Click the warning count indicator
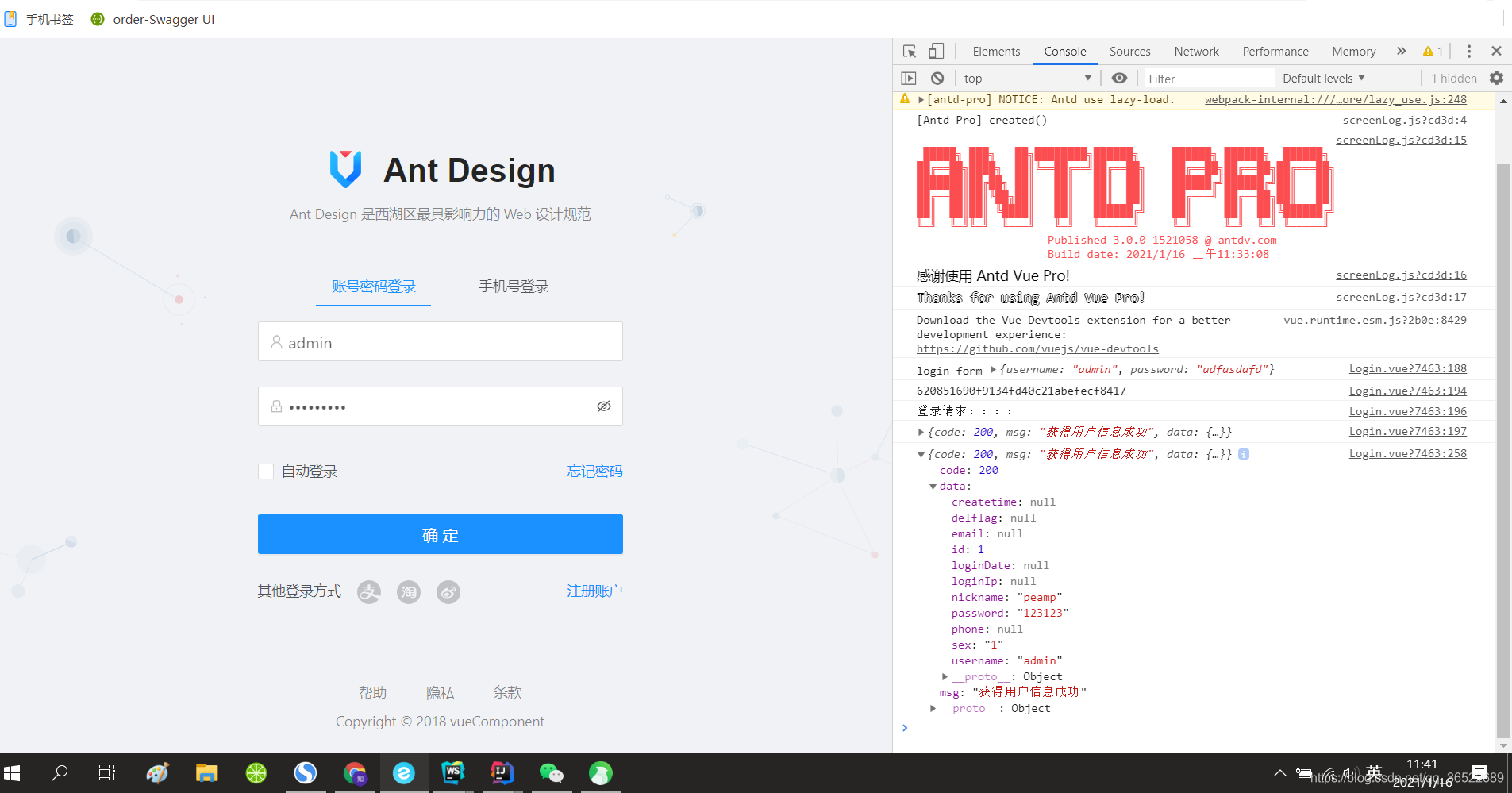This screenshot has height=793, width=1512. click(1433, 52)
